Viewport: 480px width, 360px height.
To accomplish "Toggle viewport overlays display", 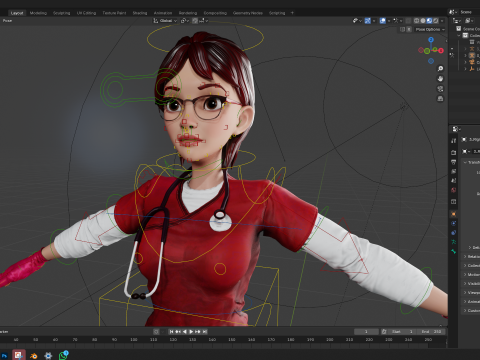I will tap(383, 21).
